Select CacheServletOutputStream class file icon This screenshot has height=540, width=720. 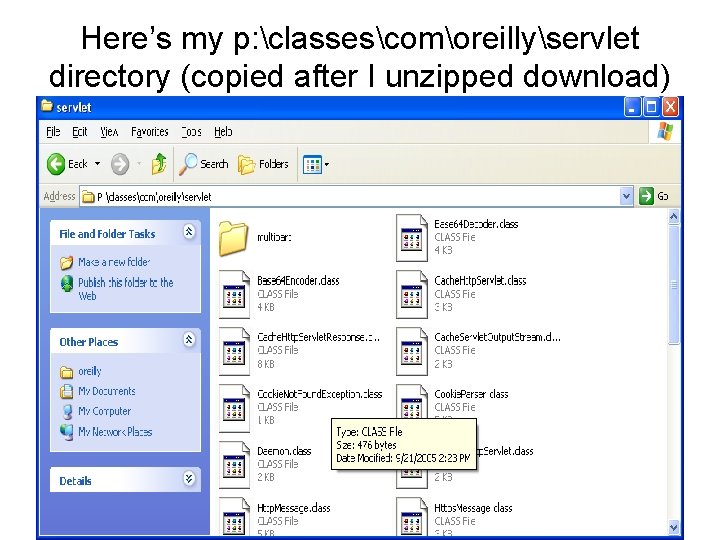coord(411,351)
